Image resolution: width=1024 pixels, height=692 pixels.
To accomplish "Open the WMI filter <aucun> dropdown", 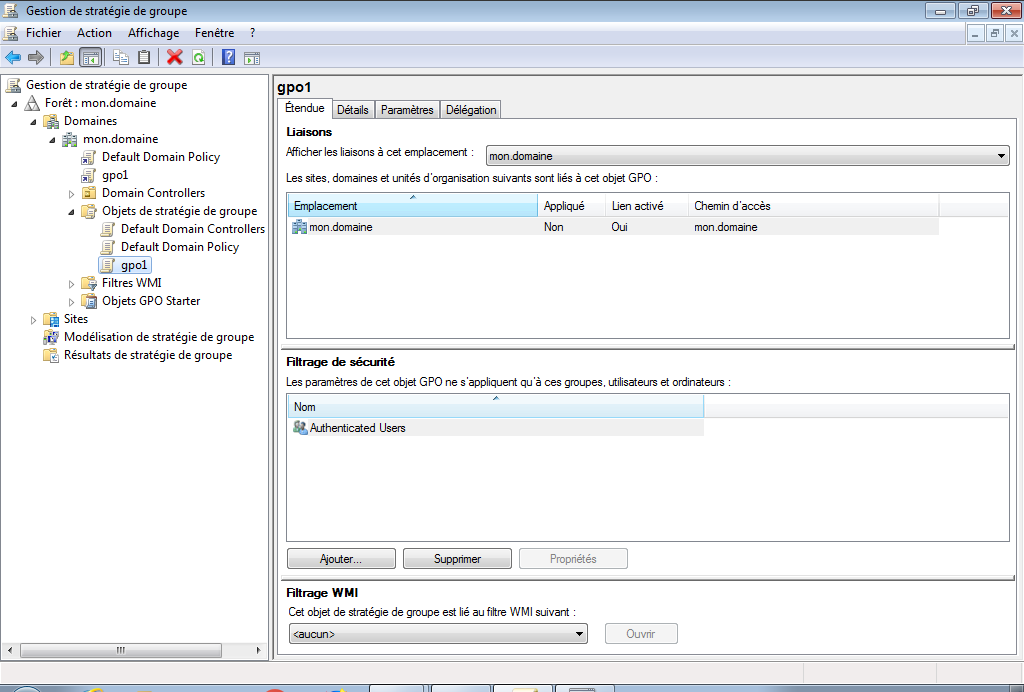I will (438, 634).
